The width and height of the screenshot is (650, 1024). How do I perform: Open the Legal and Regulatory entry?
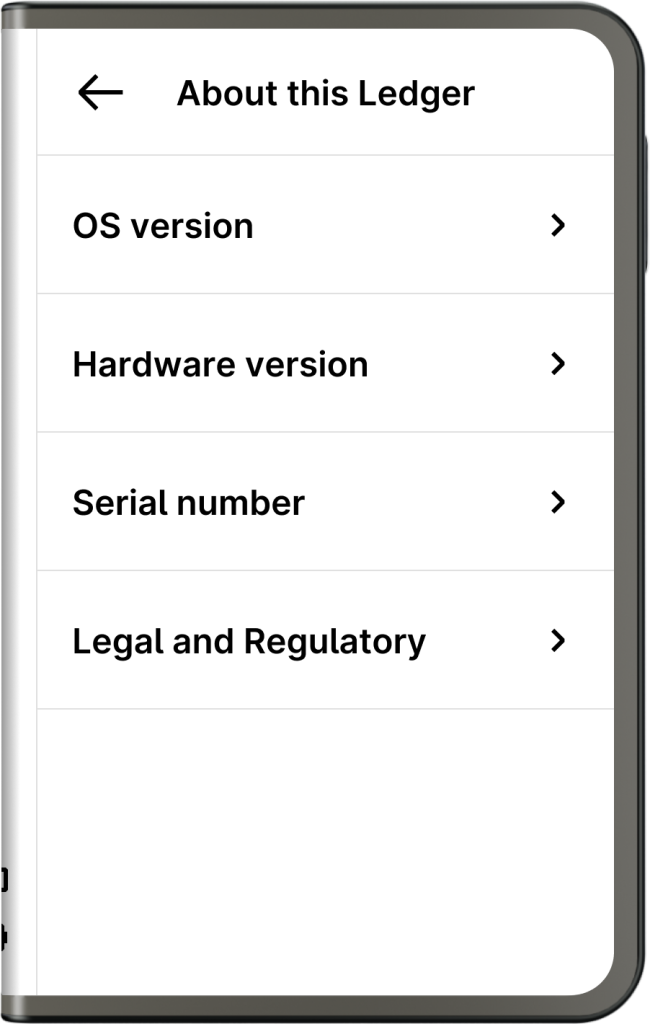(325, 640)
